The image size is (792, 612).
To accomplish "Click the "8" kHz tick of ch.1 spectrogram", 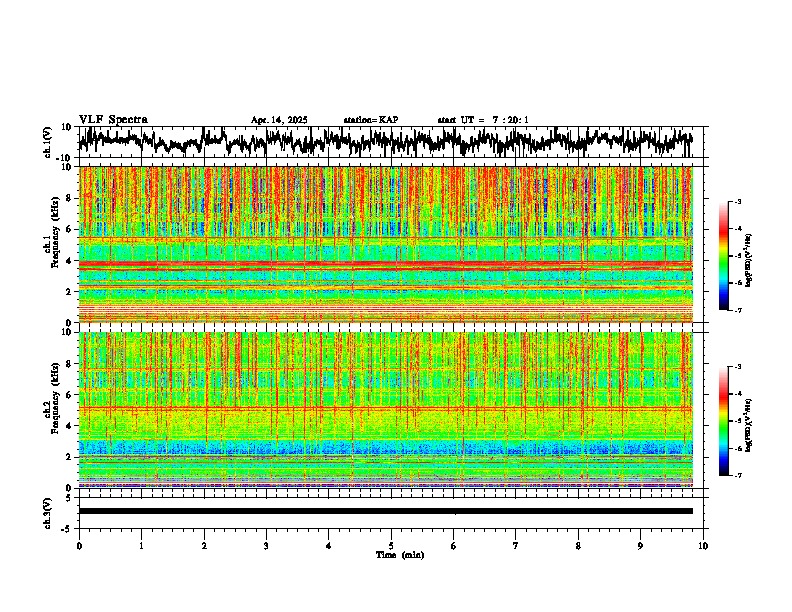I will 70,198.
